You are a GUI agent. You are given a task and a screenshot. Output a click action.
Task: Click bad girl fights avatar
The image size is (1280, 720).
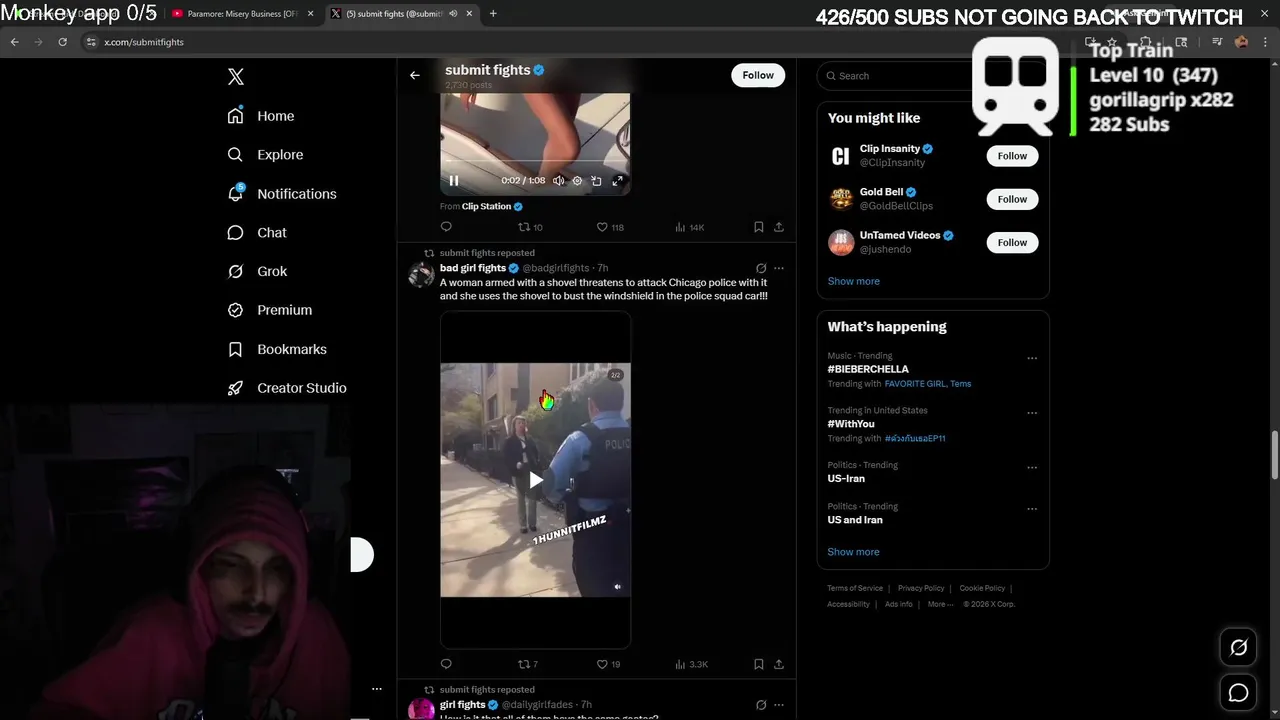click(421, 275)
